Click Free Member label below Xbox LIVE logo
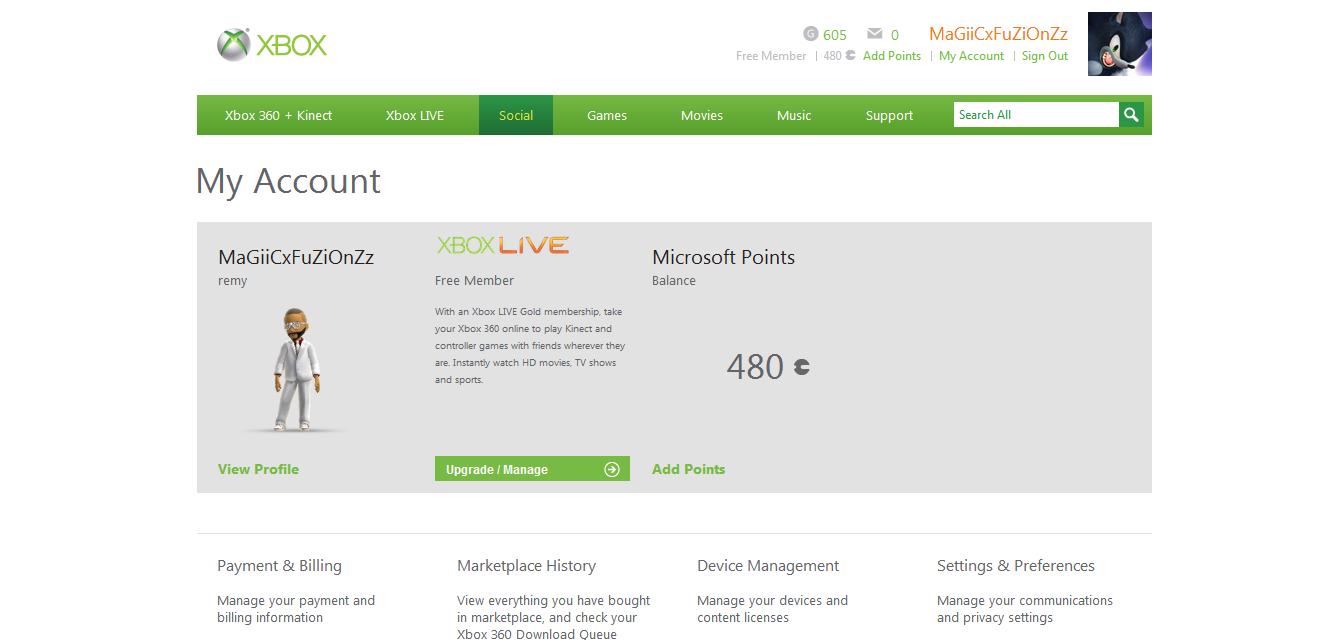The image size is (1331, 640). coord(474,281)
